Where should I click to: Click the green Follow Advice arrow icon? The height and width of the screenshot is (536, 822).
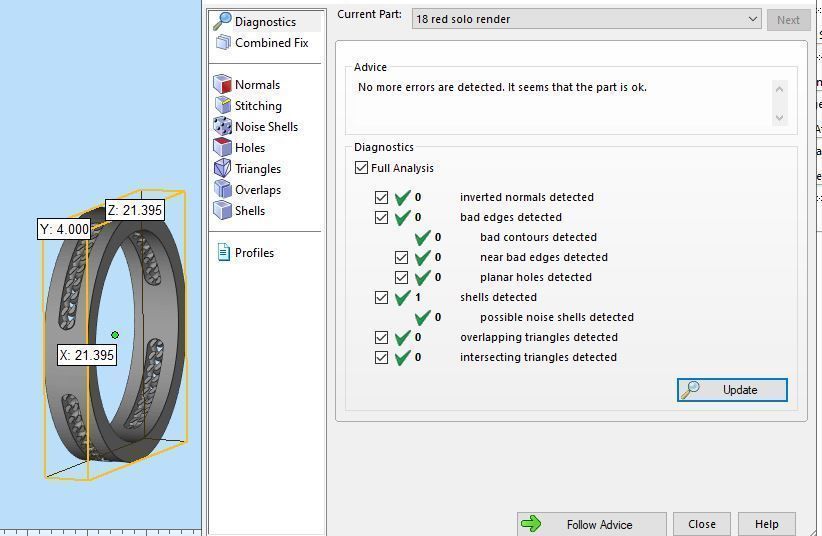[x=531, y=523]
